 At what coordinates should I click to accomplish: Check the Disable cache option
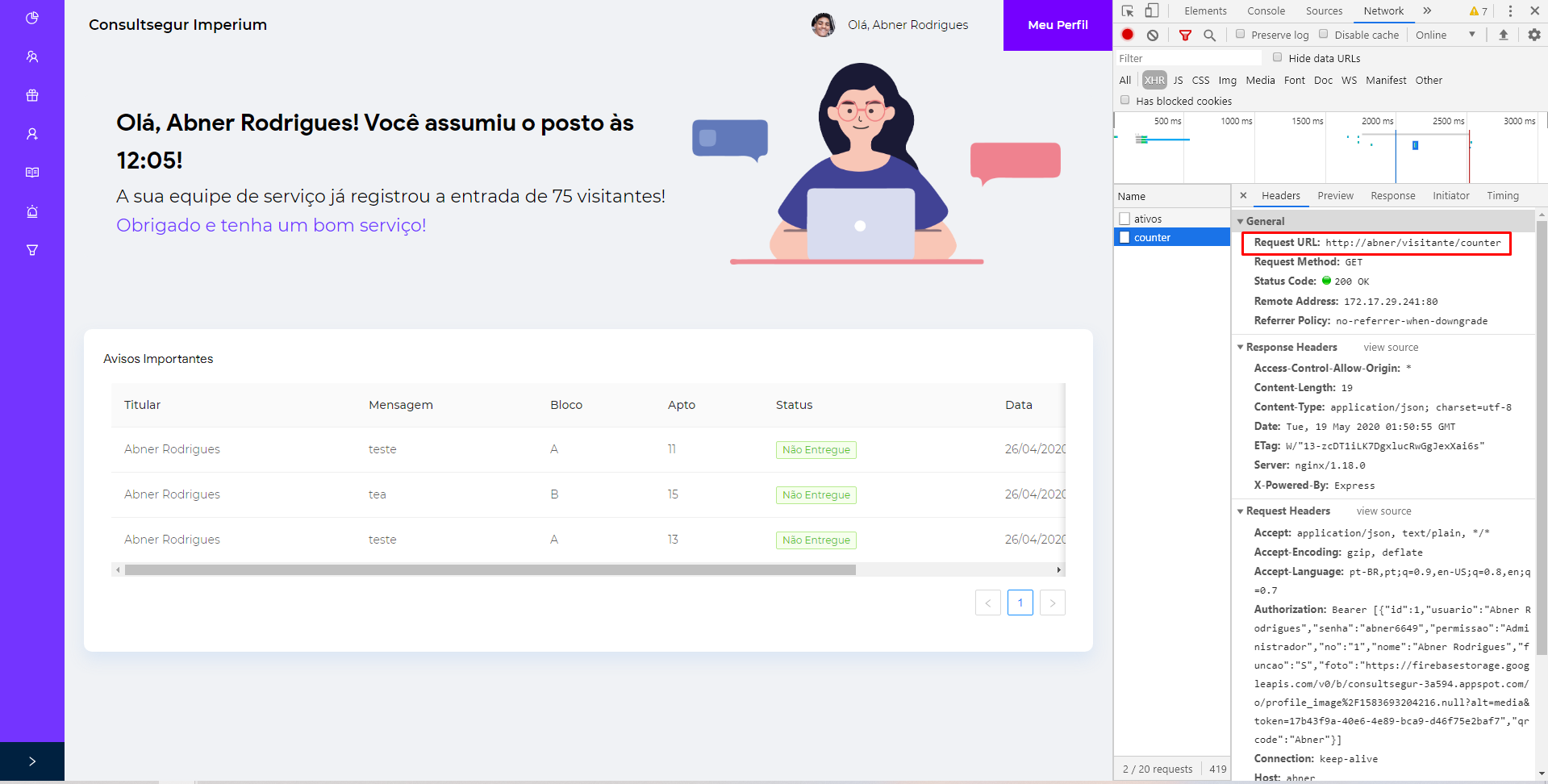(x=1324, y=34)
